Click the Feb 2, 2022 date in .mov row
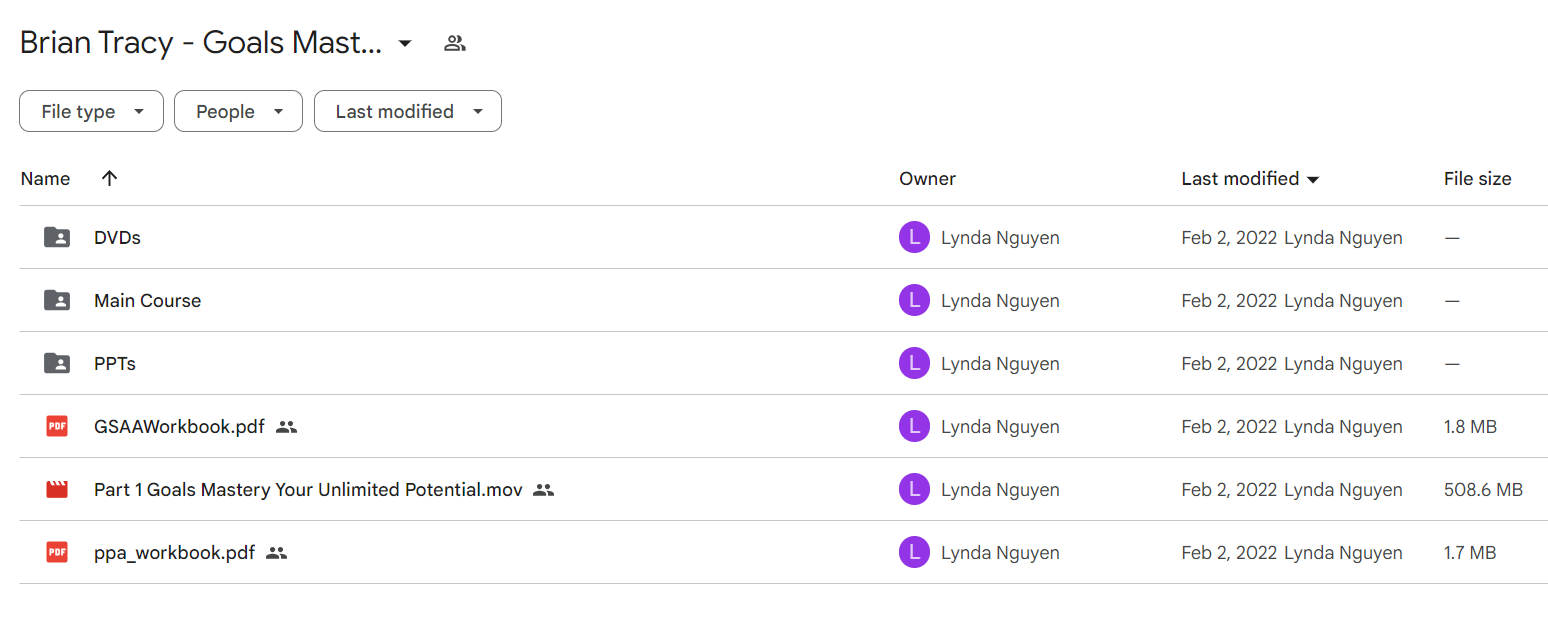This screenshot has height=617, width=1548. coord(1229,490)
